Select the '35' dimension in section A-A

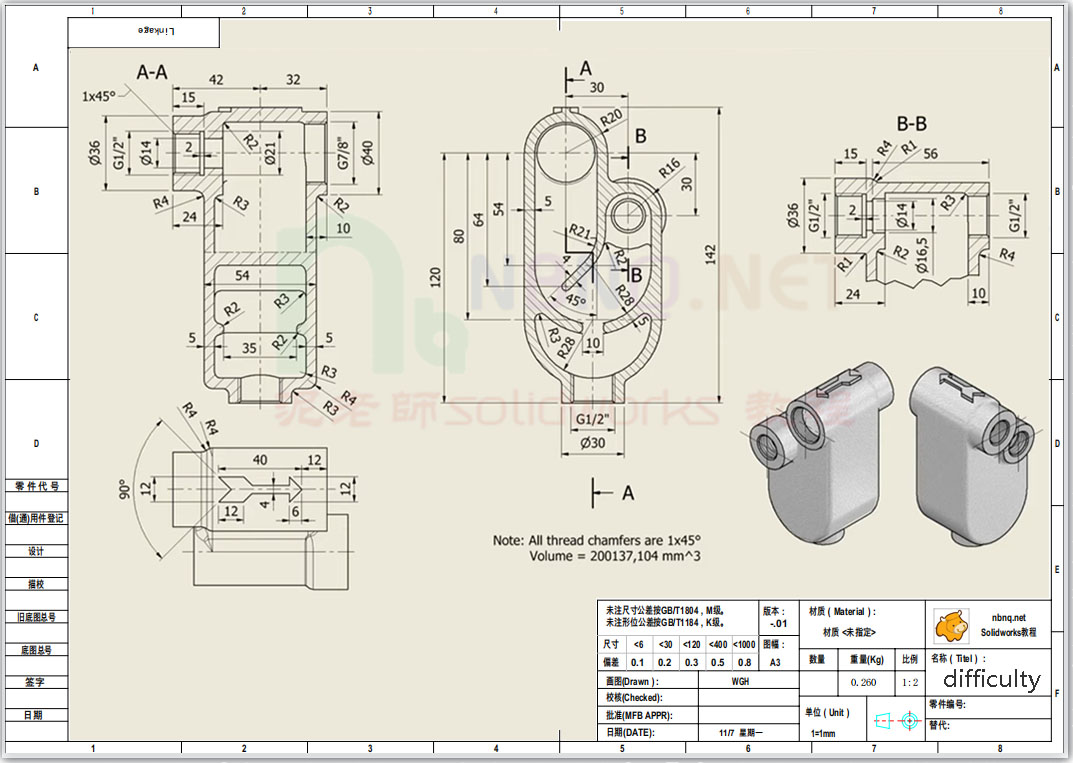coord(249,348)
